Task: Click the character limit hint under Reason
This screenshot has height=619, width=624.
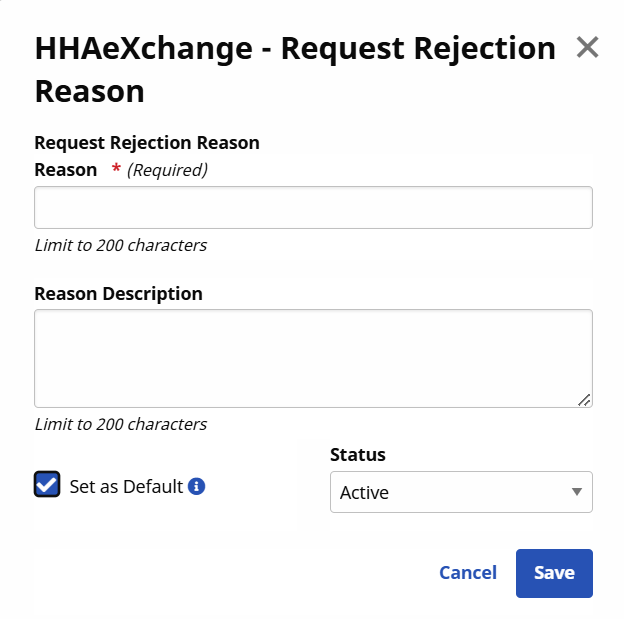Action: coord(120,245)
